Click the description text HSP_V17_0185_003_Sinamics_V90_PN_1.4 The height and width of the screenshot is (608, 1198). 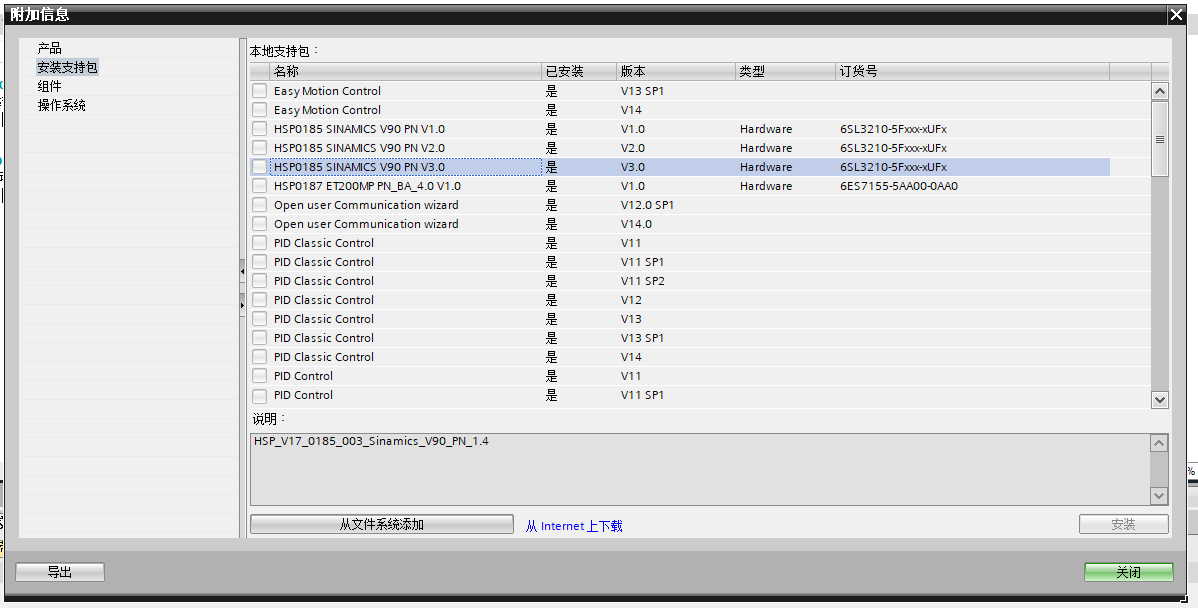point(371,441)
